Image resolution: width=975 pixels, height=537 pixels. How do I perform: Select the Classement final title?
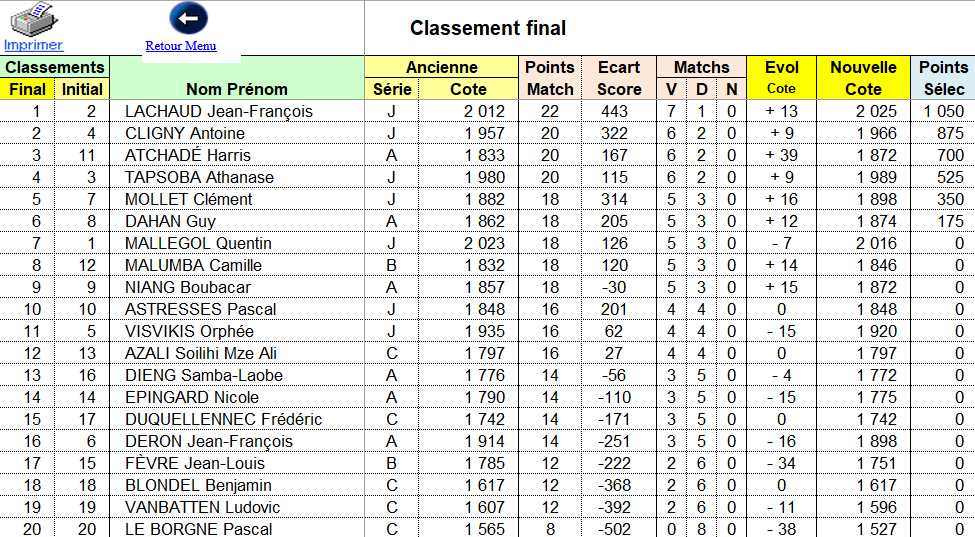coord(488,29)
